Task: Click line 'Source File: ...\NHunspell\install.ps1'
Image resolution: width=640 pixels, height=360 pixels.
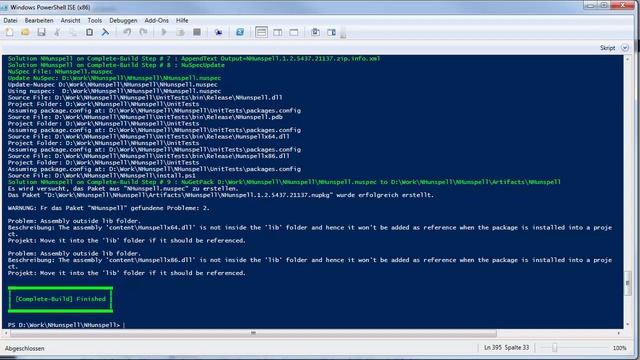Action: coord(102,176)
